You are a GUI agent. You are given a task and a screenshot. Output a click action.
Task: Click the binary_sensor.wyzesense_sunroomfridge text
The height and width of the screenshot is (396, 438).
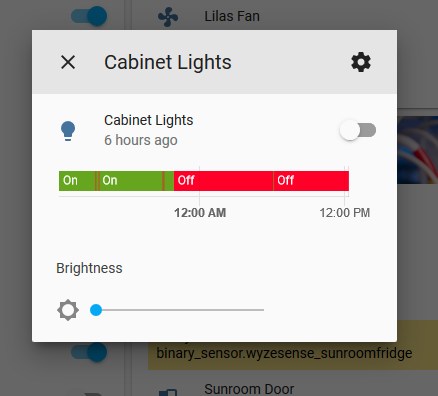coord(284,353)
